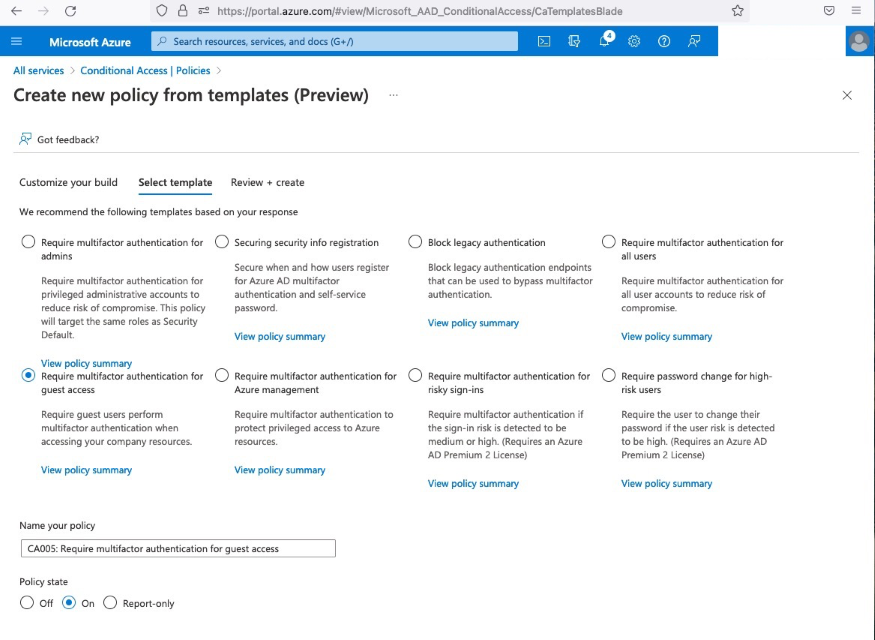Set Policy state to Off
This screenshot has width=875, height=640.
[x=27, y=603]
